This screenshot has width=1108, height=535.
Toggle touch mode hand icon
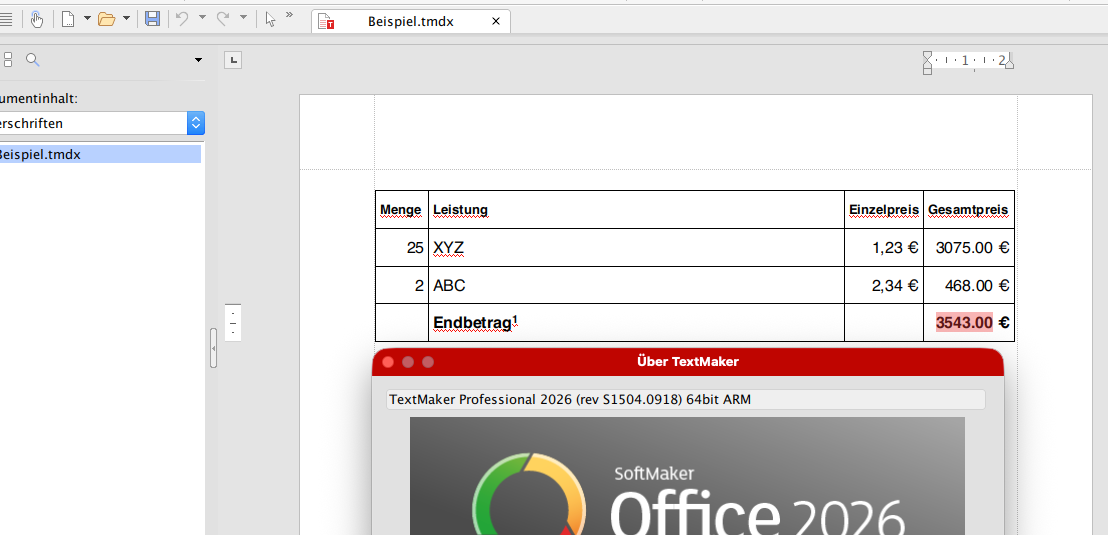click(x=37, y=19)
